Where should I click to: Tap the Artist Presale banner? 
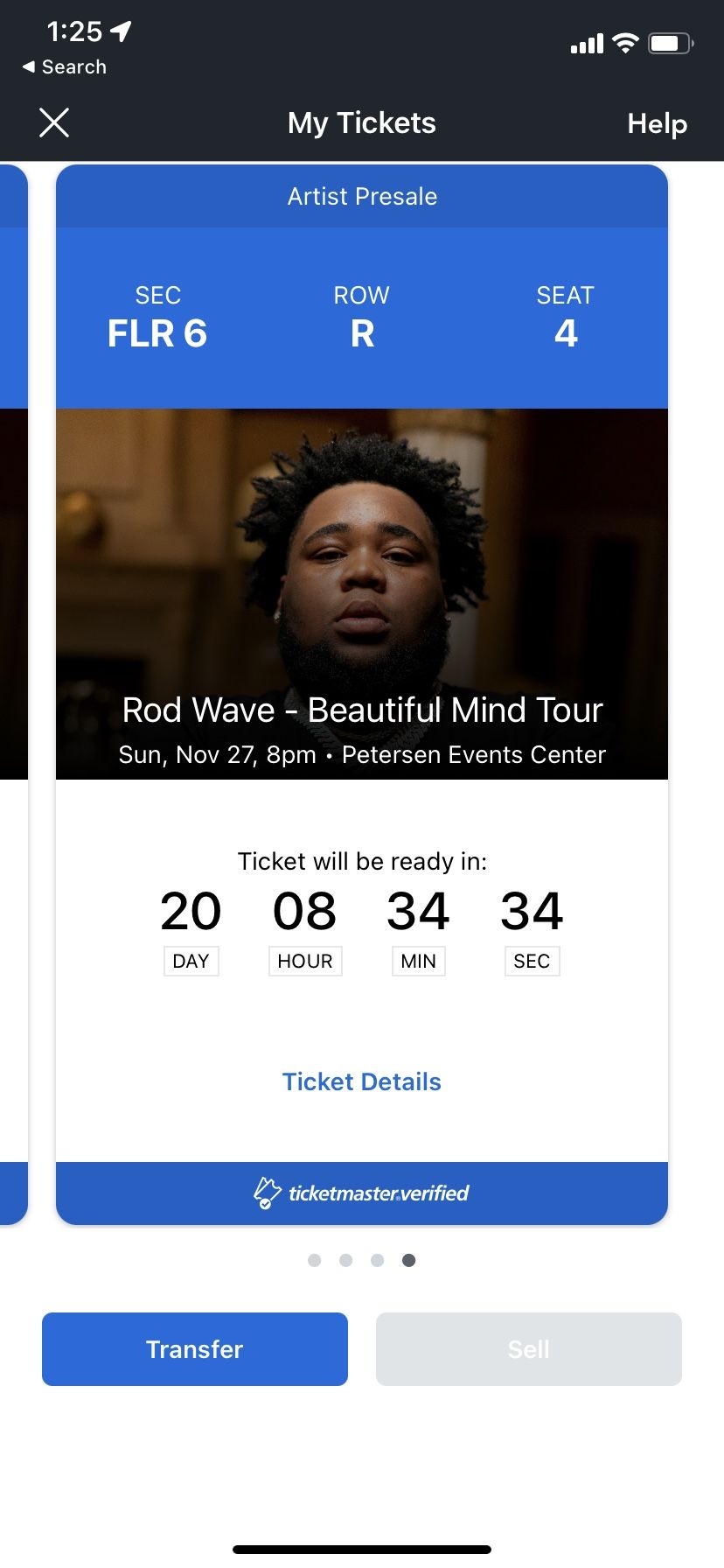pos(362,196)
